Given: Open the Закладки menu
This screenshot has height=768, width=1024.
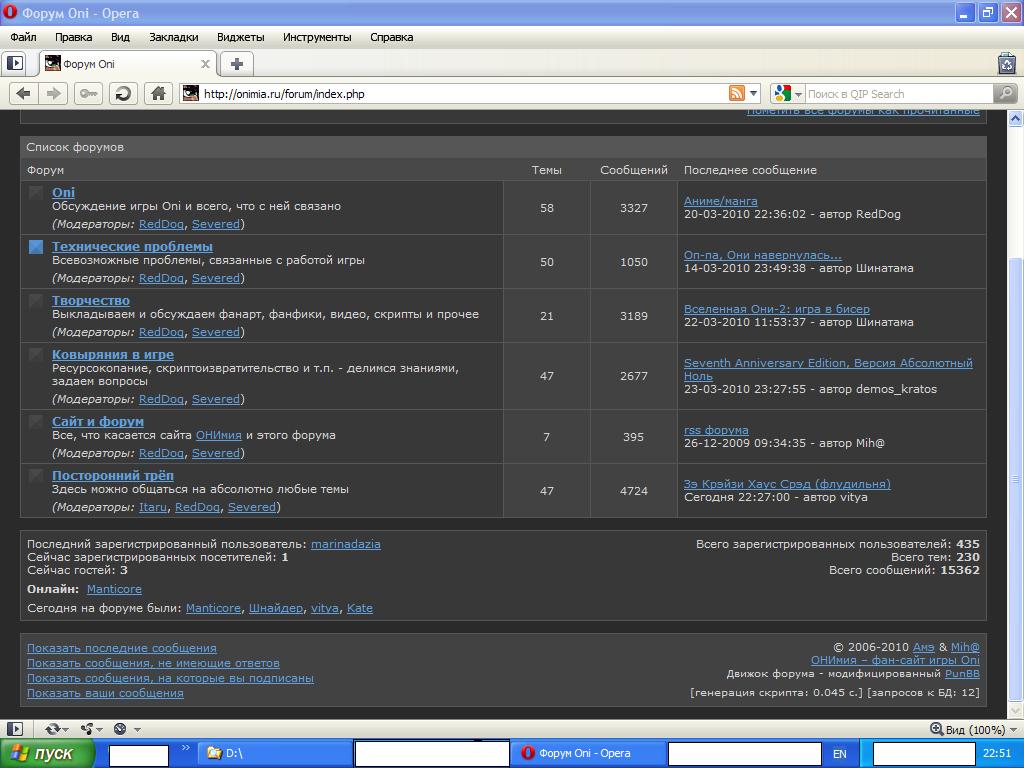Looking at the screenshot, I should 173,37.
